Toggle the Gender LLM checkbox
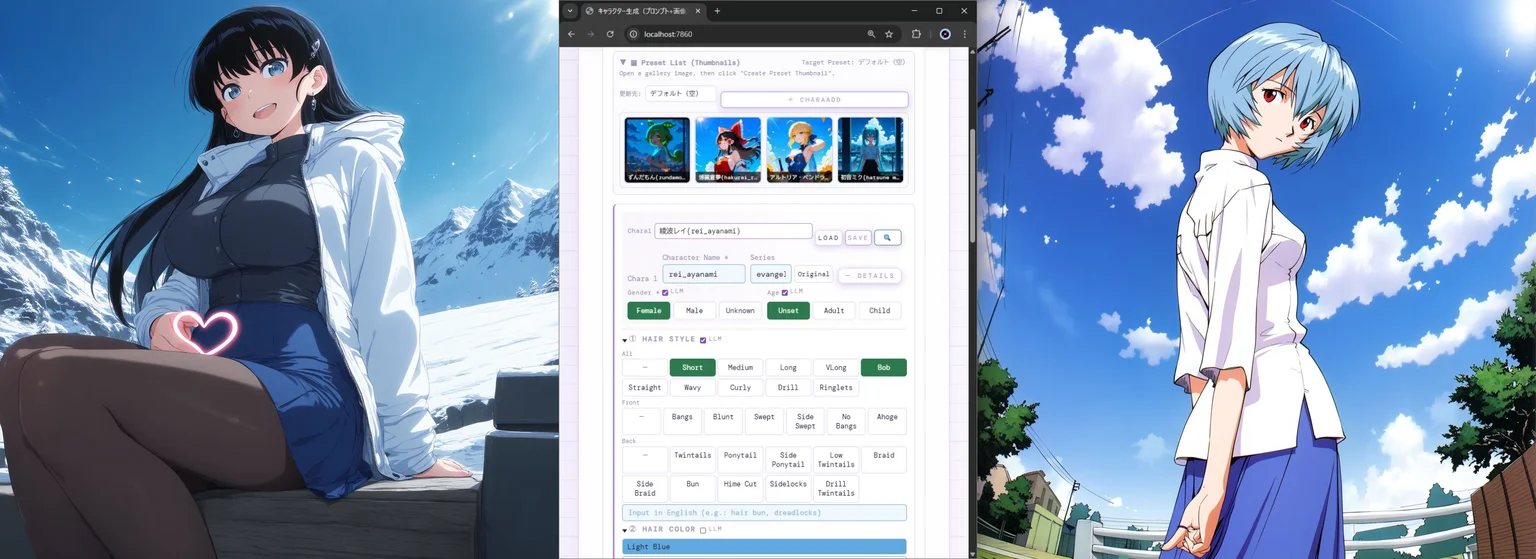Image resolution: width=1536 pixels, height=559 pixels. click(x=665, y=293)
